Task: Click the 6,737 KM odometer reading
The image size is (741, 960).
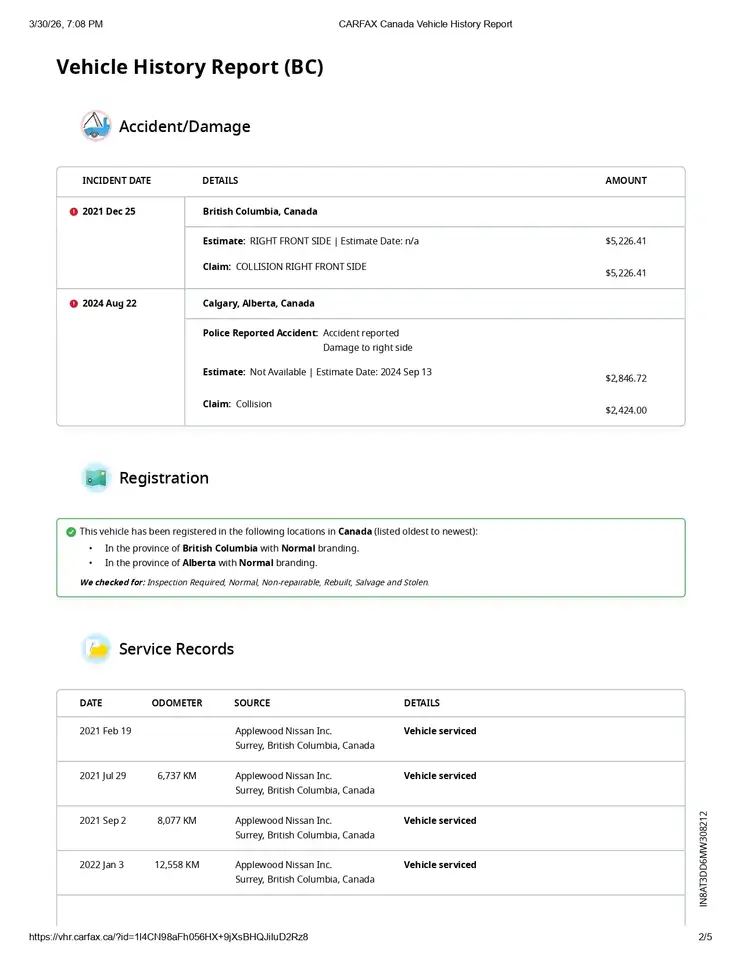Action: click(x=177, y=776)
